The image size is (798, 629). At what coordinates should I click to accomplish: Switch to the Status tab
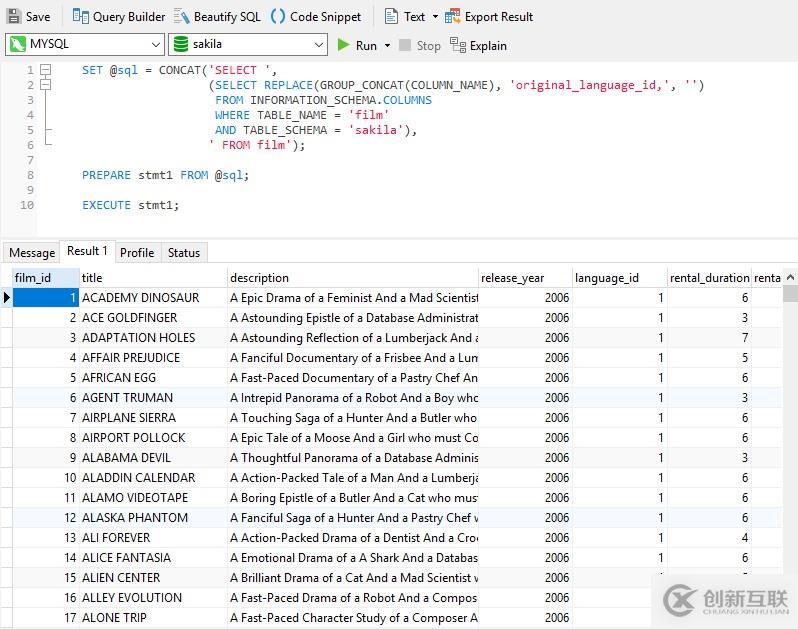[x=184, y=252]
